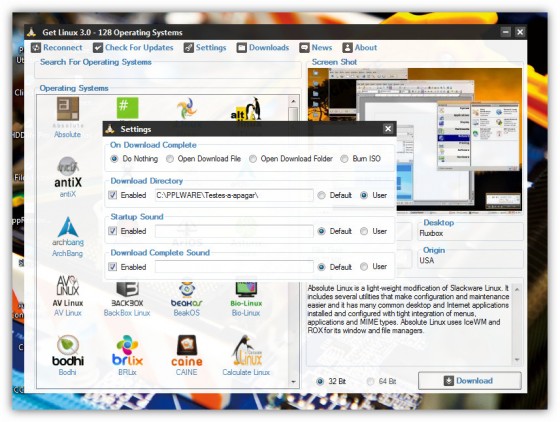Choose Burn ISO option
Screen dimensions: 560x422
(x=344, y=159)
